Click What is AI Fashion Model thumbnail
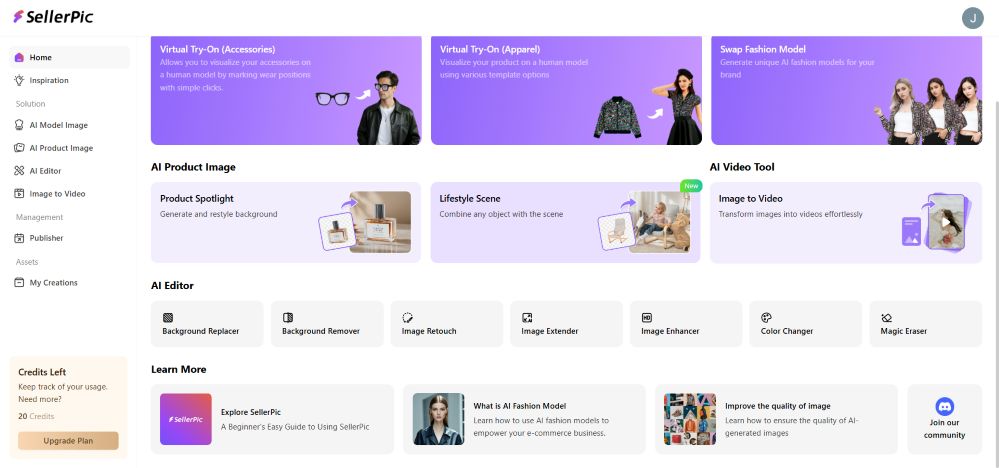Screen dimensions: 999x468 pos(438,418)
